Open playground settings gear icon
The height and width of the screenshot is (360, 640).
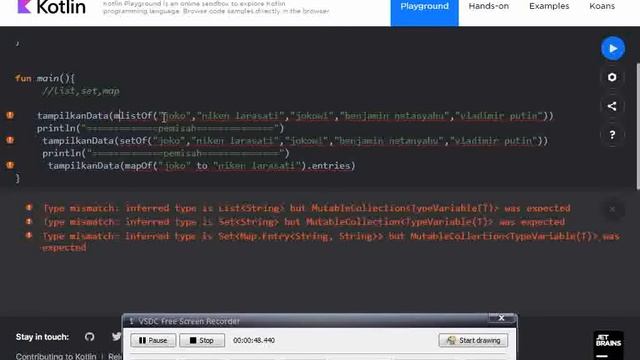pos(612,77)
